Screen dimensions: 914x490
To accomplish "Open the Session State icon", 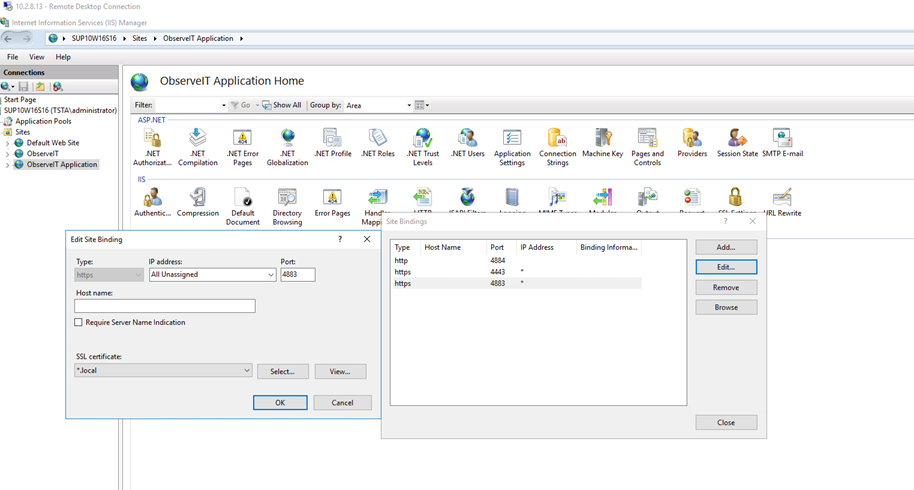I will pyautogui.click(x=737, y=139).
